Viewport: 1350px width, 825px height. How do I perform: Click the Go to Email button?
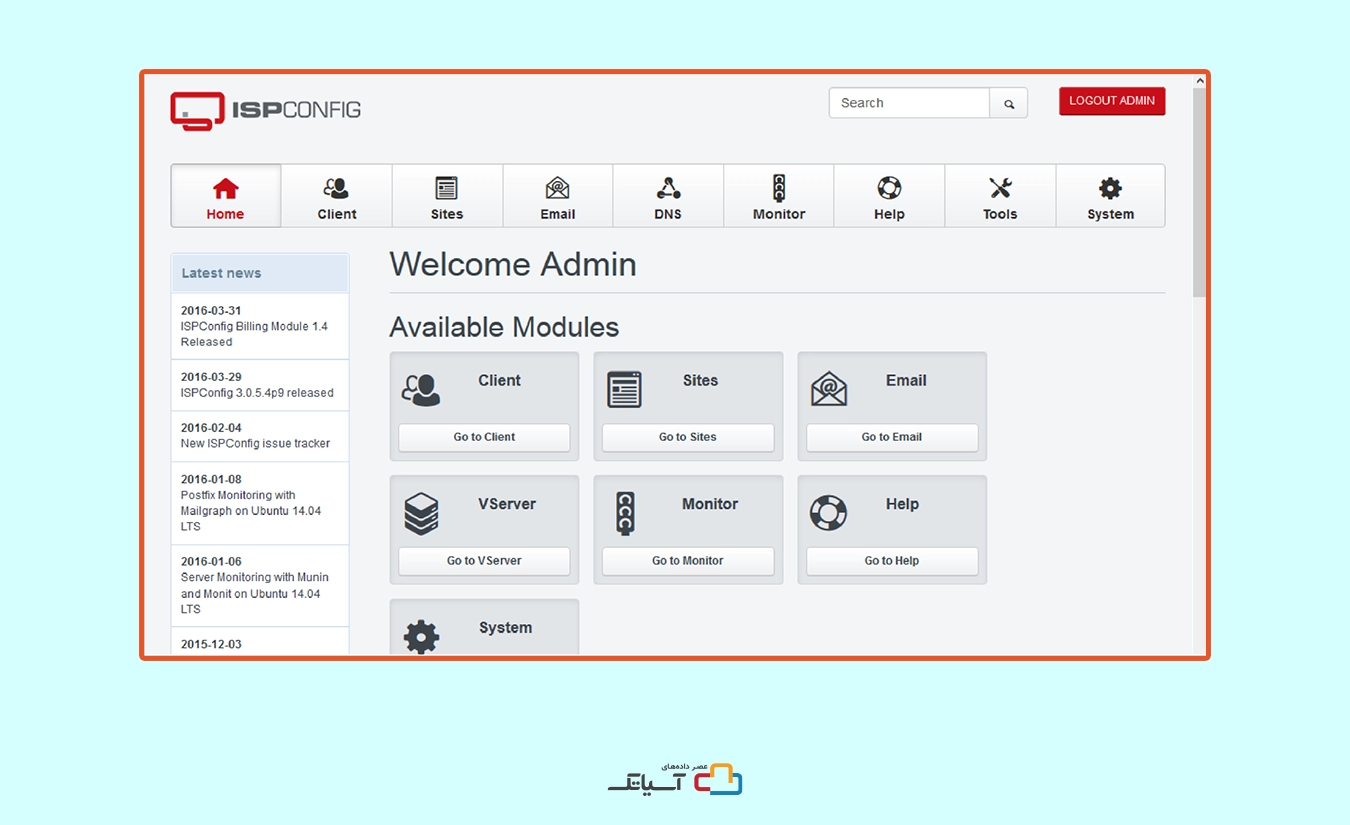pyautogui.click(x=892, y=437)
